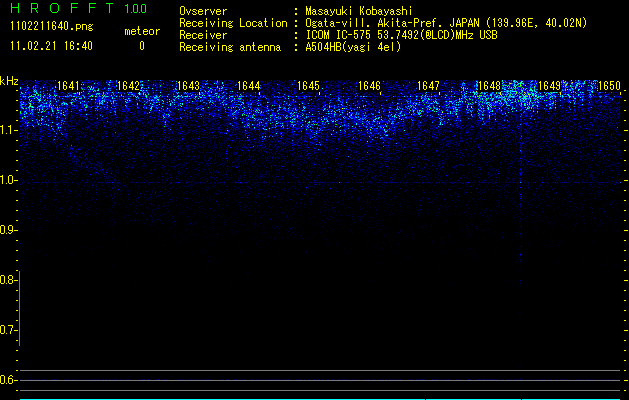Click the HROFFT 1.0.0 title text

(x=79, y=8)
